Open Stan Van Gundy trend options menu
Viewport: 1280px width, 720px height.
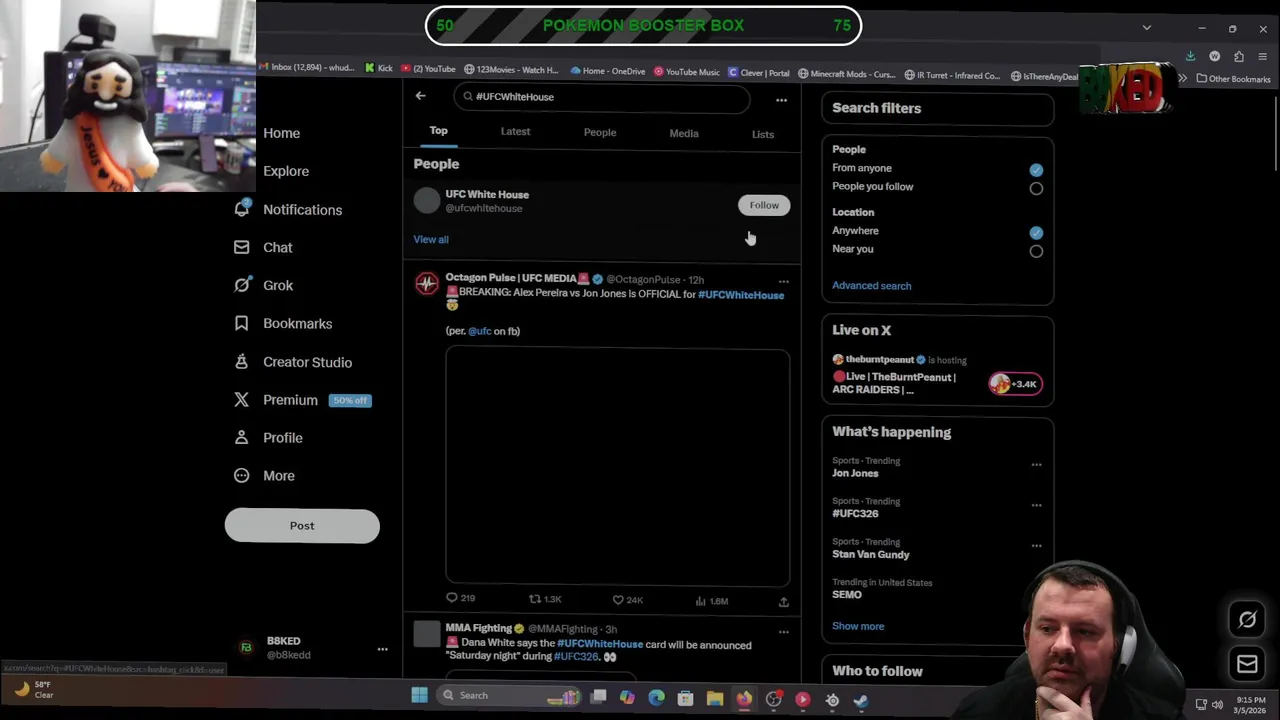[x=1036, y=546]
